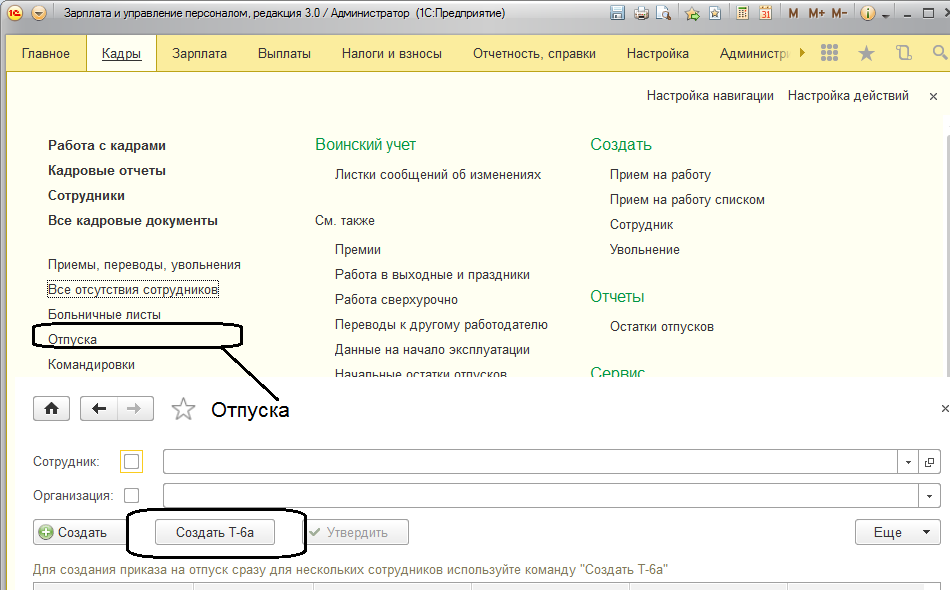950x590 pixels.
Task: Click the Создать Т-6а button
Action: tap(215, 532)
